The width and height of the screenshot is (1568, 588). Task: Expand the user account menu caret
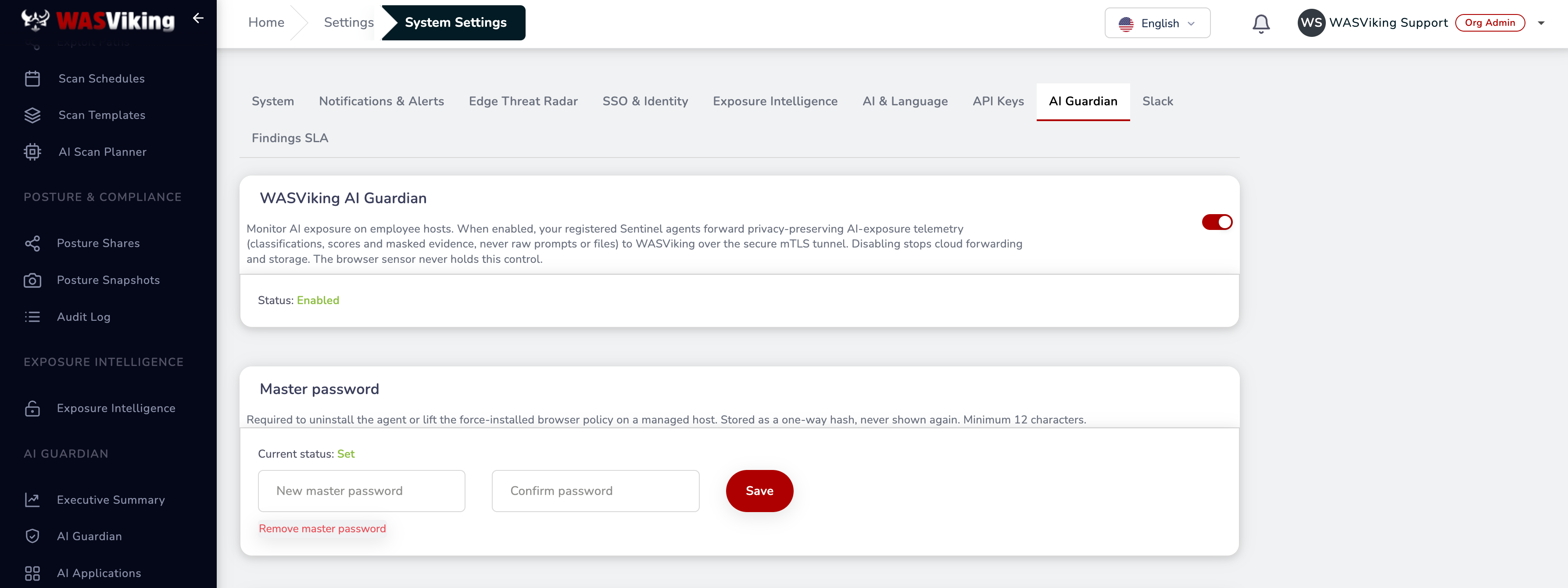(x=1541, y=23)
